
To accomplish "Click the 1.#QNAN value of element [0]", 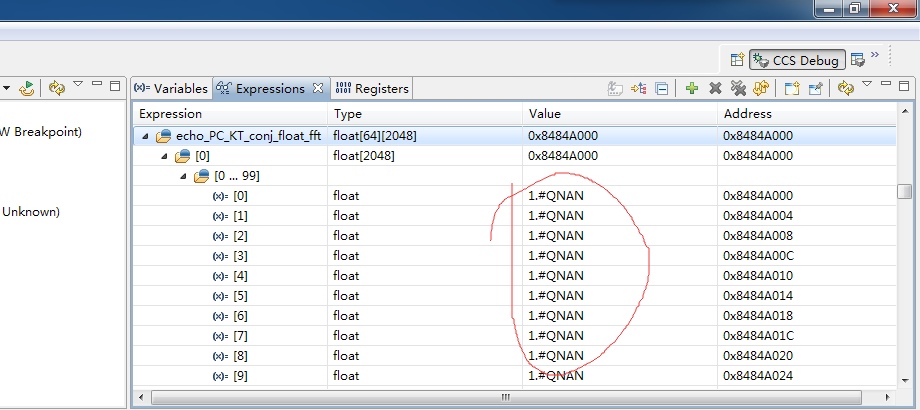I will point(556,196).
